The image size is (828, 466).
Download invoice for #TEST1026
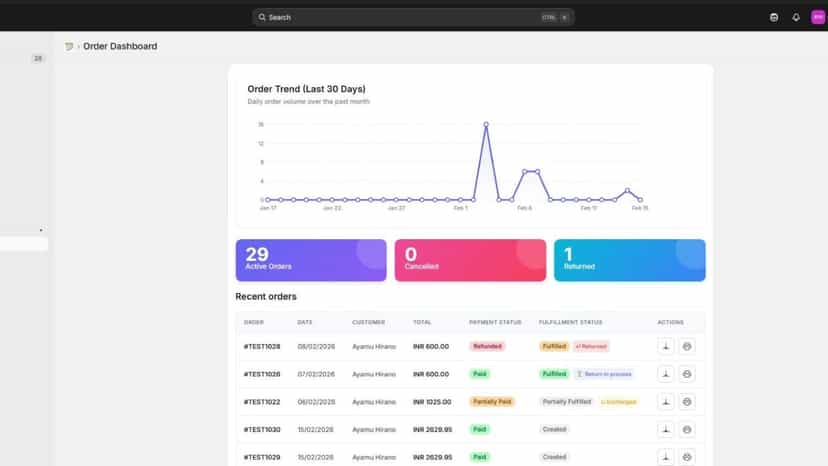tap(665, 374)
